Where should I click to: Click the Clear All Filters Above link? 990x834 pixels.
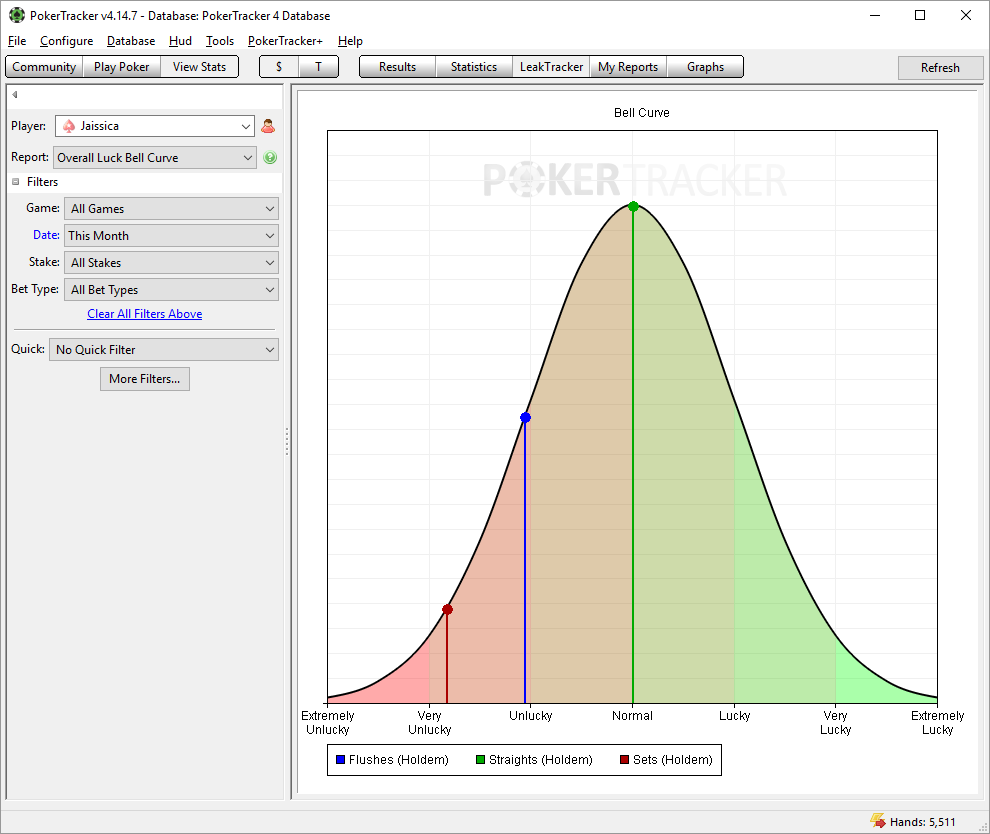click(145, 314)
